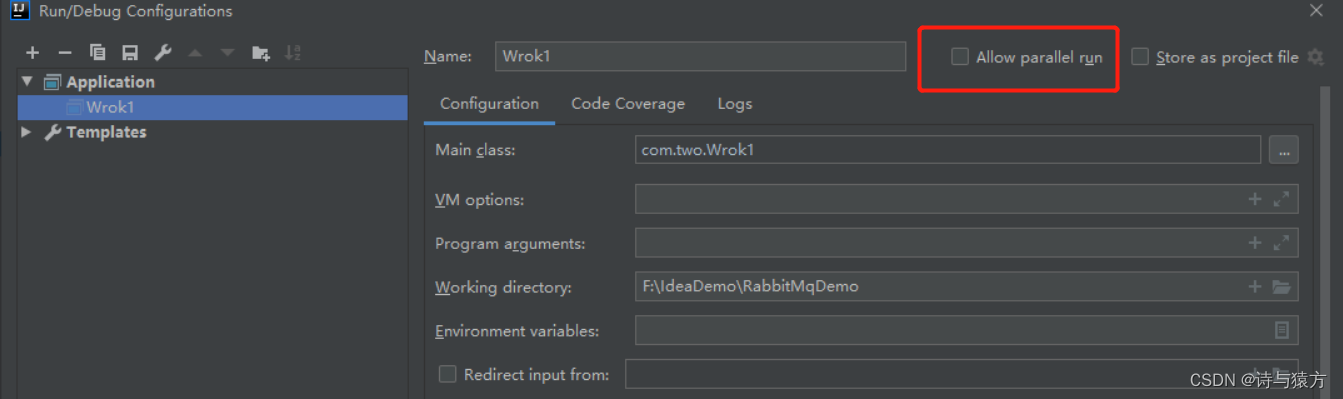1343x399 pixels.
Task: Copy the selected configuration
Action: coord(97,53)
